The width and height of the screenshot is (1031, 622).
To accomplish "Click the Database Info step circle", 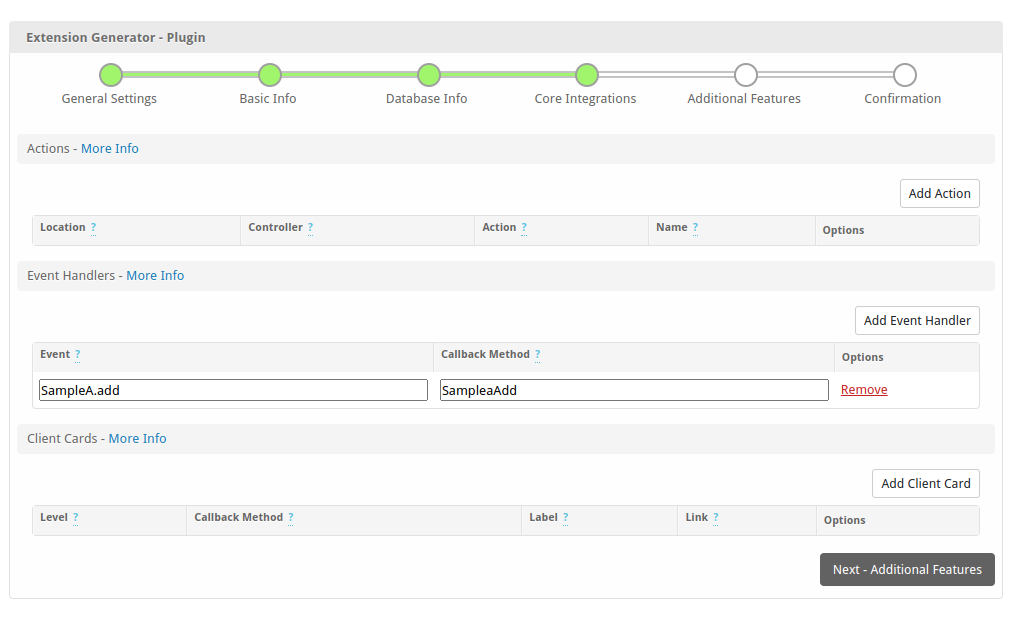I will pyautogui.click(x=429, y=75).
